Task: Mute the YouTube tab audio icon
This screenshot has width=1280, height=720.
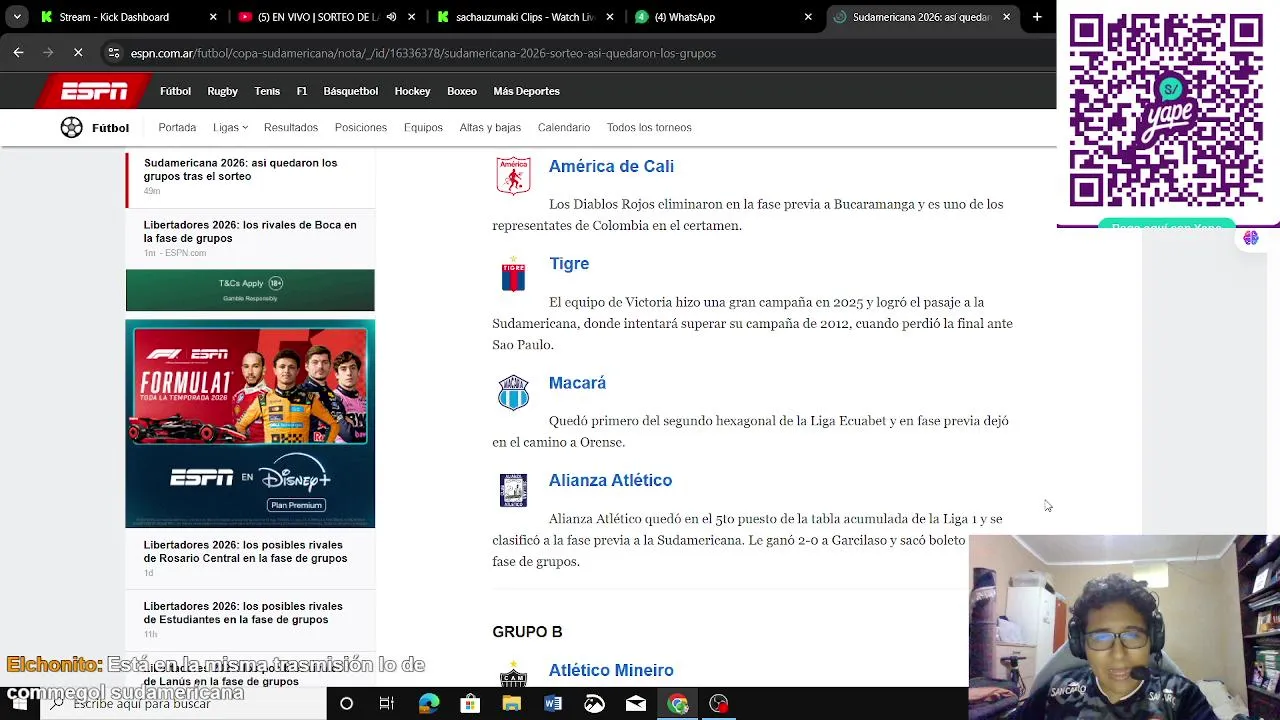Action: [391, 17]
